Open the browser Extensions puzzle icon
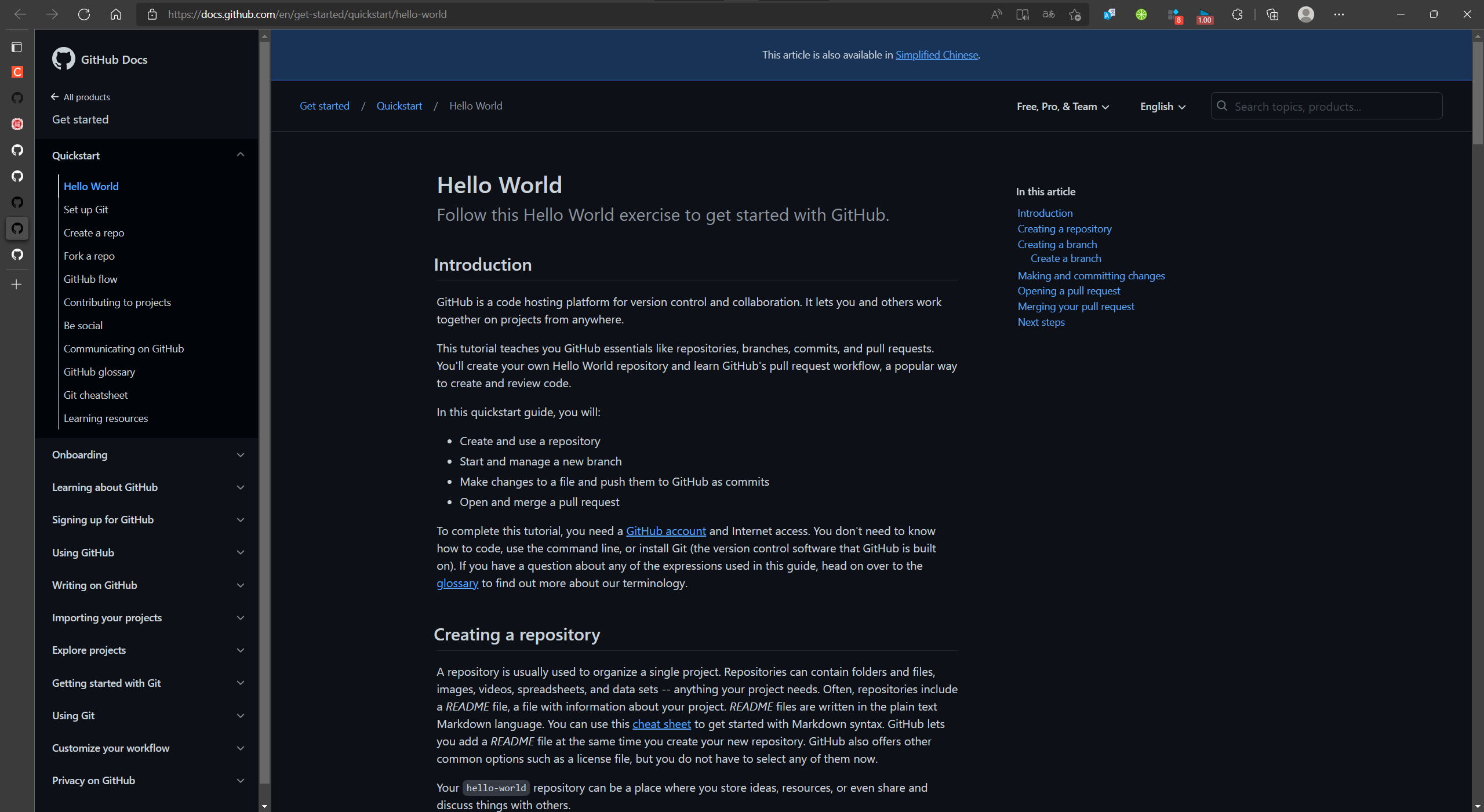The image size is (1484, 812). [1237, 14]
